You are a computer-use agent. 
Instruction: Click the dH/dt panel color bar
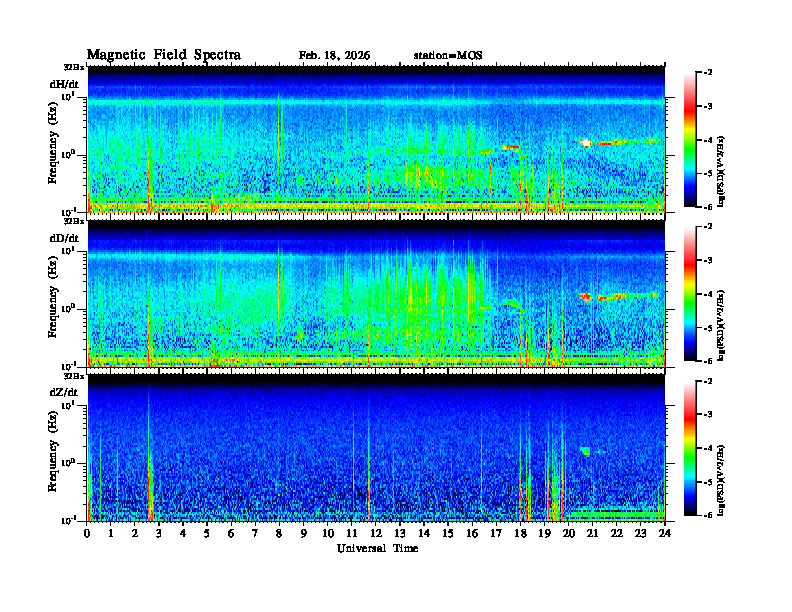pyautogui.click(x=690, y=140)
